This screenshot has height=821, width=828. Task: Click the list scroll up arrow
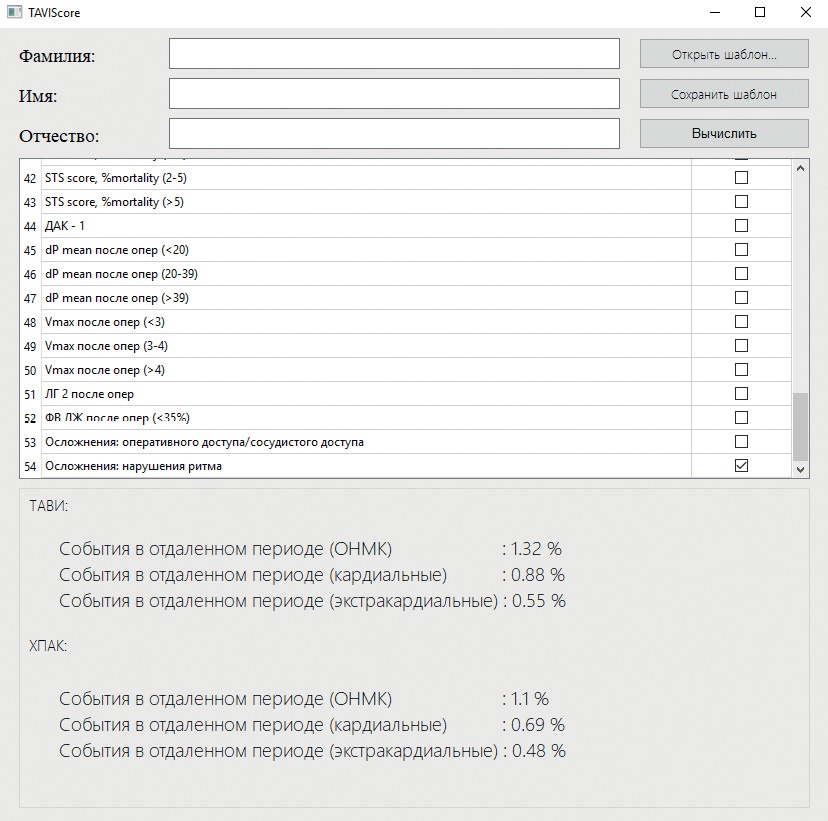tap(800, 168)
